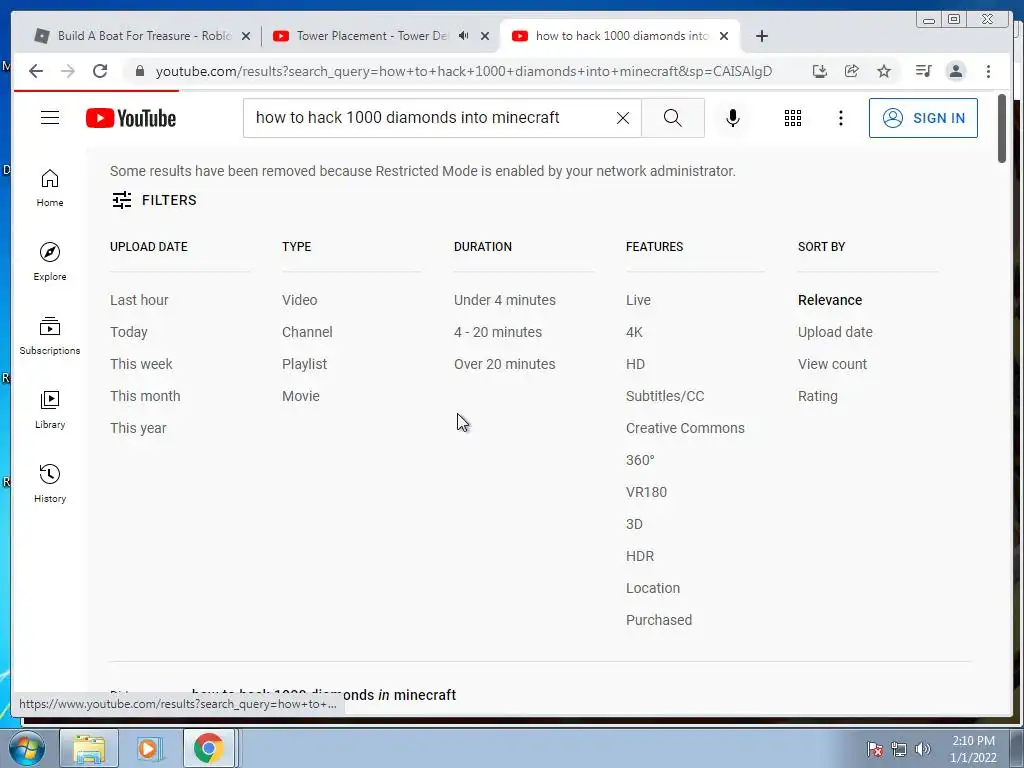Filter by VR180
The image size is (1024, 768).
click(647, 492)
